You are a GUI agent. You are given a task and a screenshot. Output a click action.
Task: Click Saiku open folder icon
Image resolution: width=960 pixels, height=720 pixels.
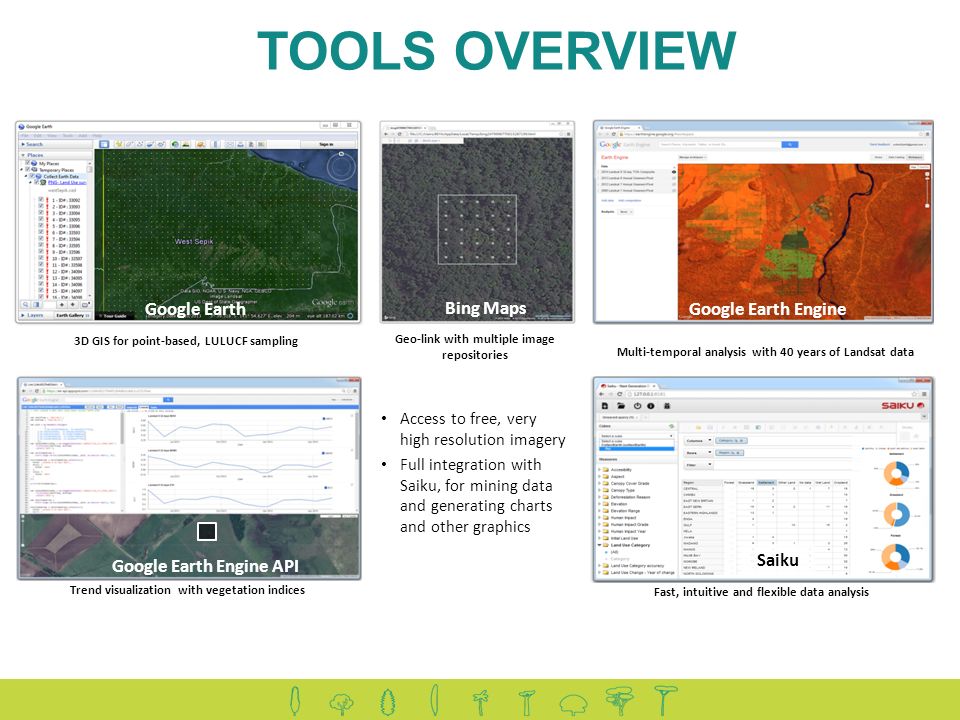(621, 405)
